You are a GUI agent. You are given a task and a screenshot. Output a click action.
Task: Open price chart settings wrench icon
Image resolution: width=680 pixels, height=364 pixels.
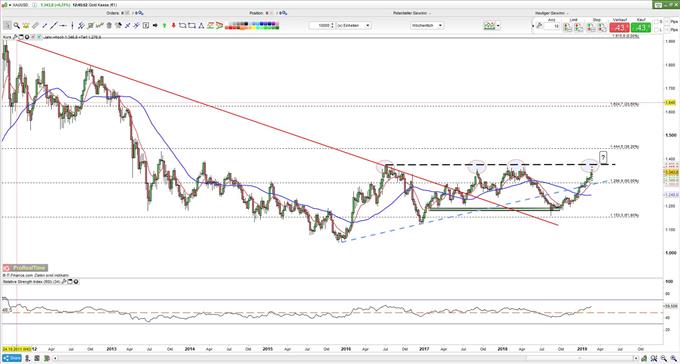(15, 37)
